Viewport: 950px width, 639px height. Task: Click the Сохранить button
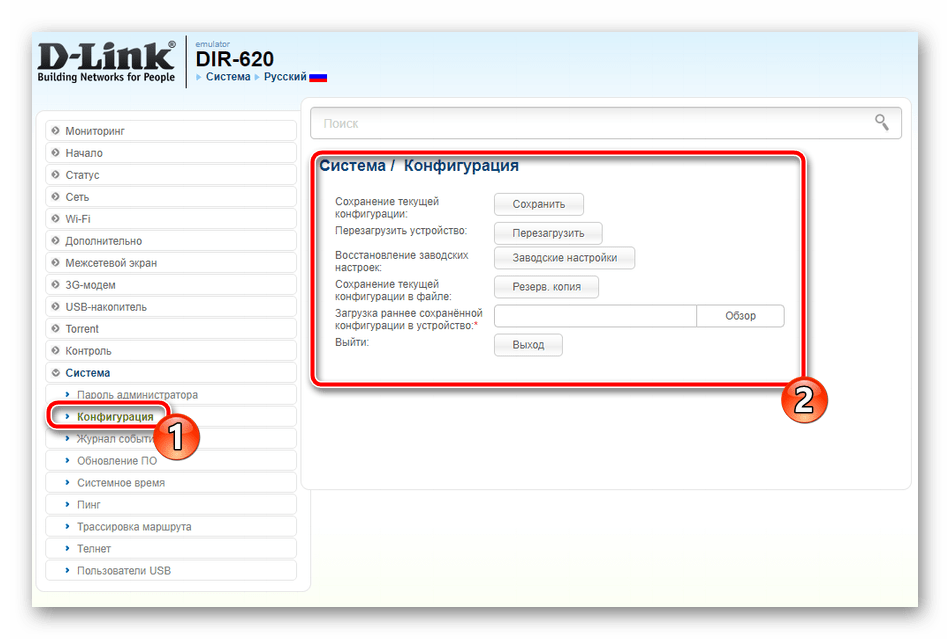tap(539, 204)
